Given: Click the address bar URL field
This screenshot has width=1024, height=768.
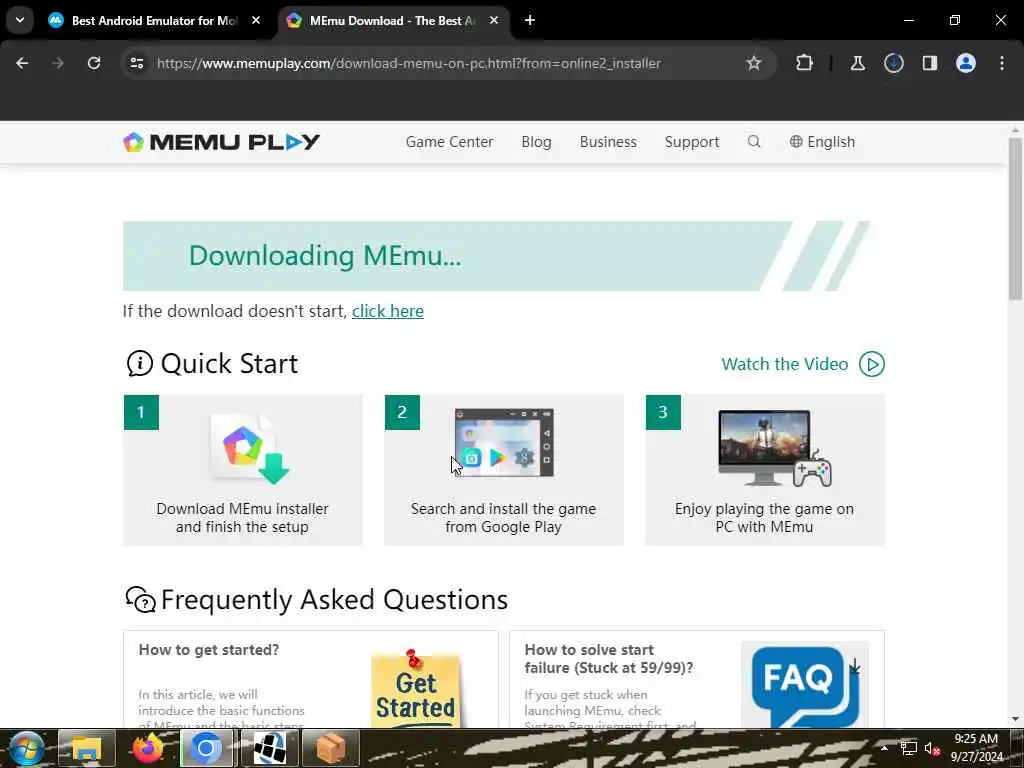Looking at the screenshot, I should click(x=409, y=63).
